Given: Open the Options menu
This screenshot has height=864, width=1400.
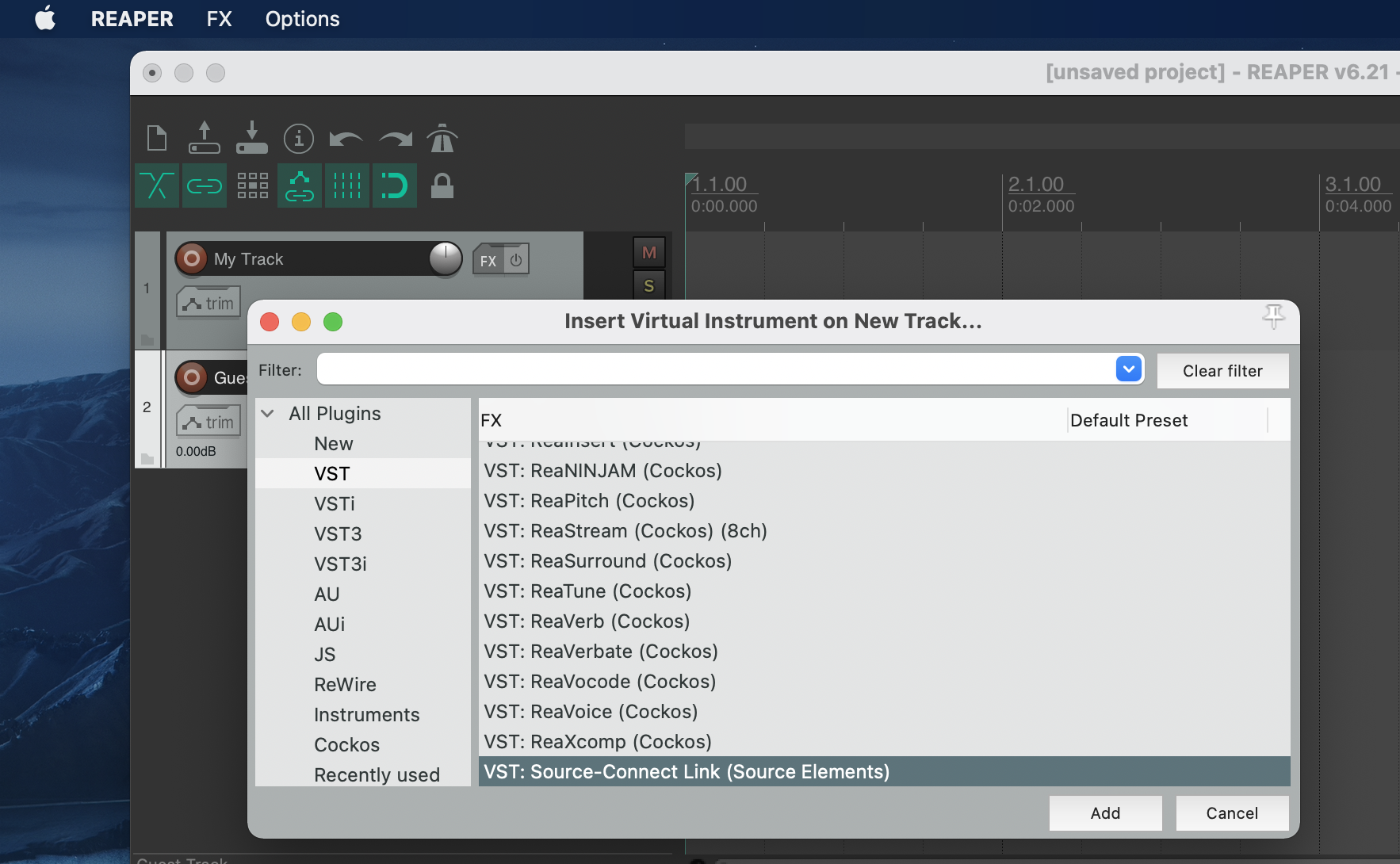Looking at the screenshot, I should click(x=302, y=19).
